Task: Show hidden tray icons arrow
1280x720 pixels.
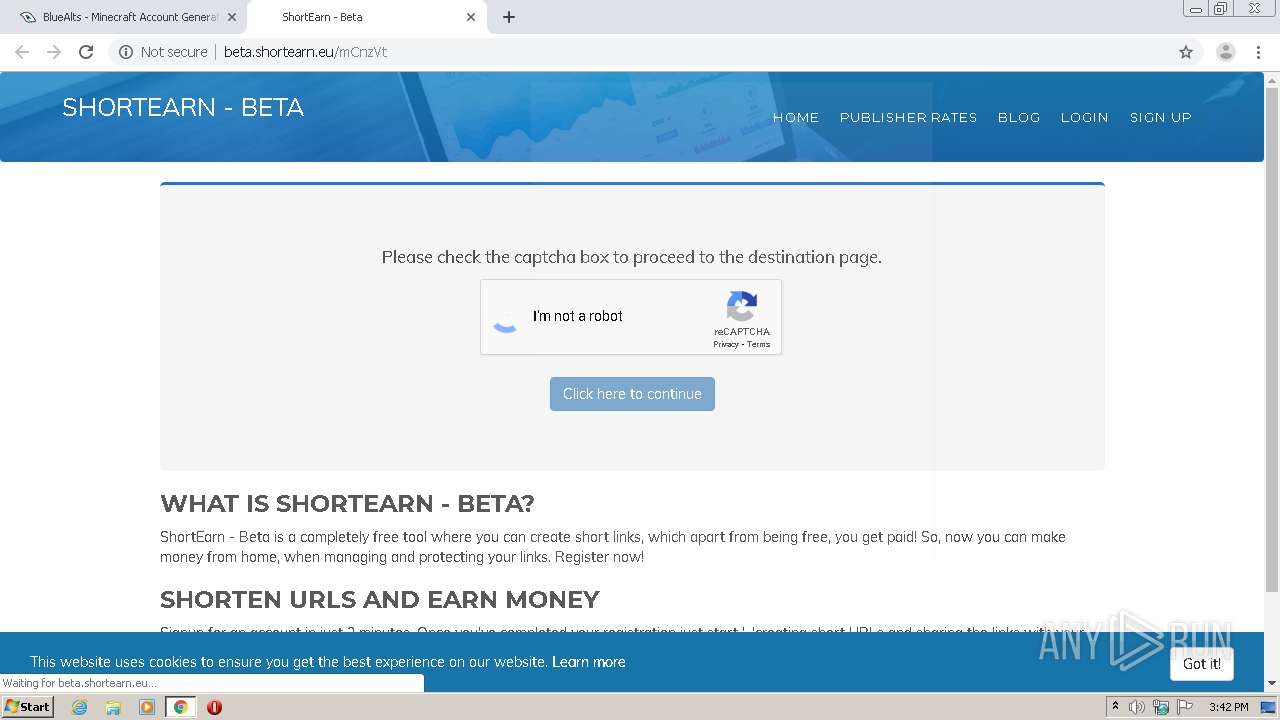Action: (x=1115, y=707)
